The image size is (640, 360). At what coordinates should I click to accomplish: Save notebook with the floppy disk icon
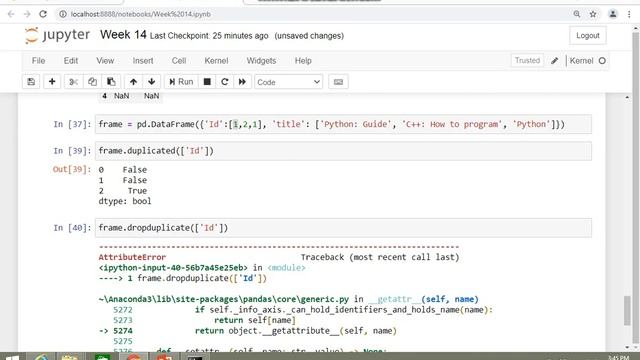point(31,82)
